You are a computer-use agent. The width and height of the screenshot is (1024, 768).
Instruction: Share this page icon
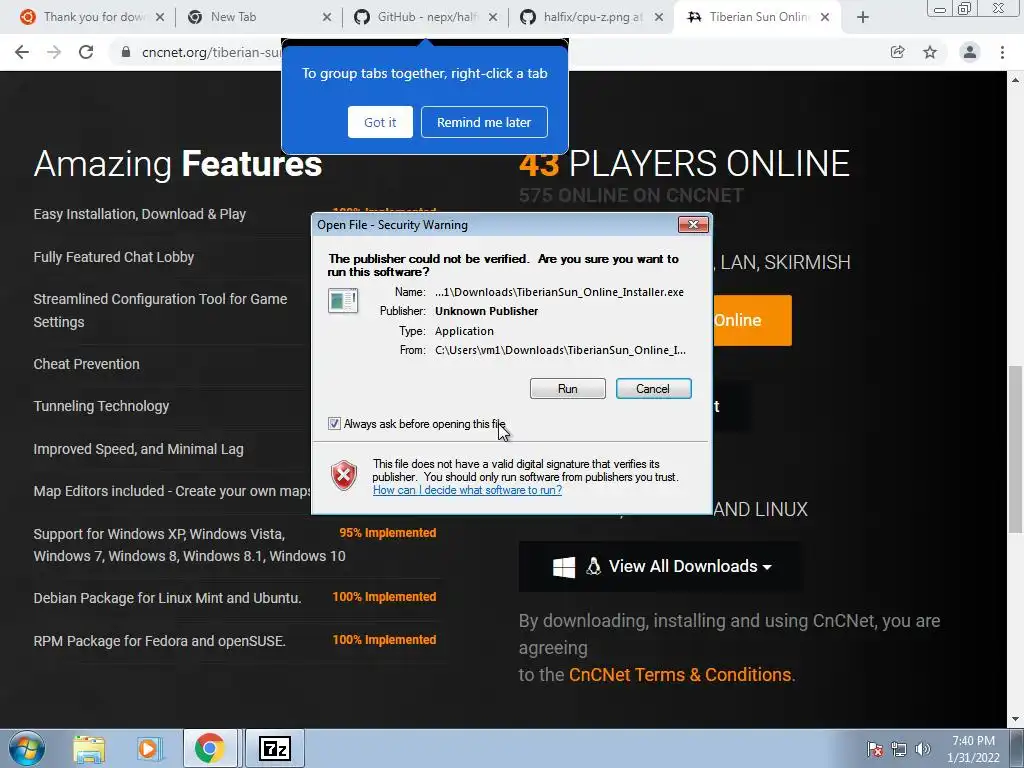pyautogui.click(x=898, y=52)
